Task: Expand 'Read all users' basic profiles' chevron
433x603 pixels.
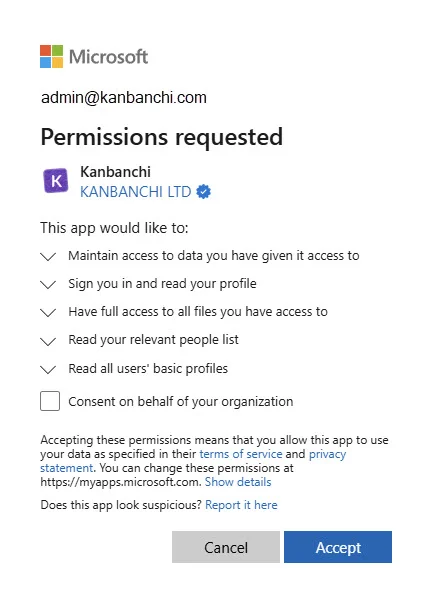Action: coord(48,370)
